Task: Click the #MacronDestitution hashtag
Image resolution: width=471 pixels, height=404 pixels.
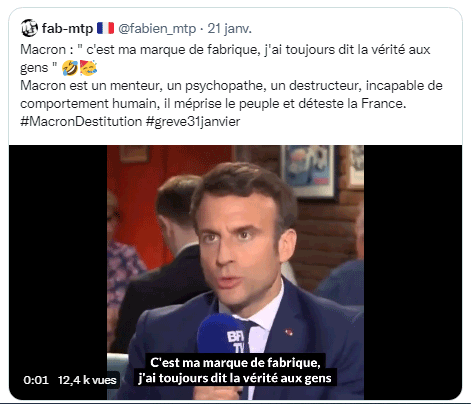Action: (x=81, y=121)
